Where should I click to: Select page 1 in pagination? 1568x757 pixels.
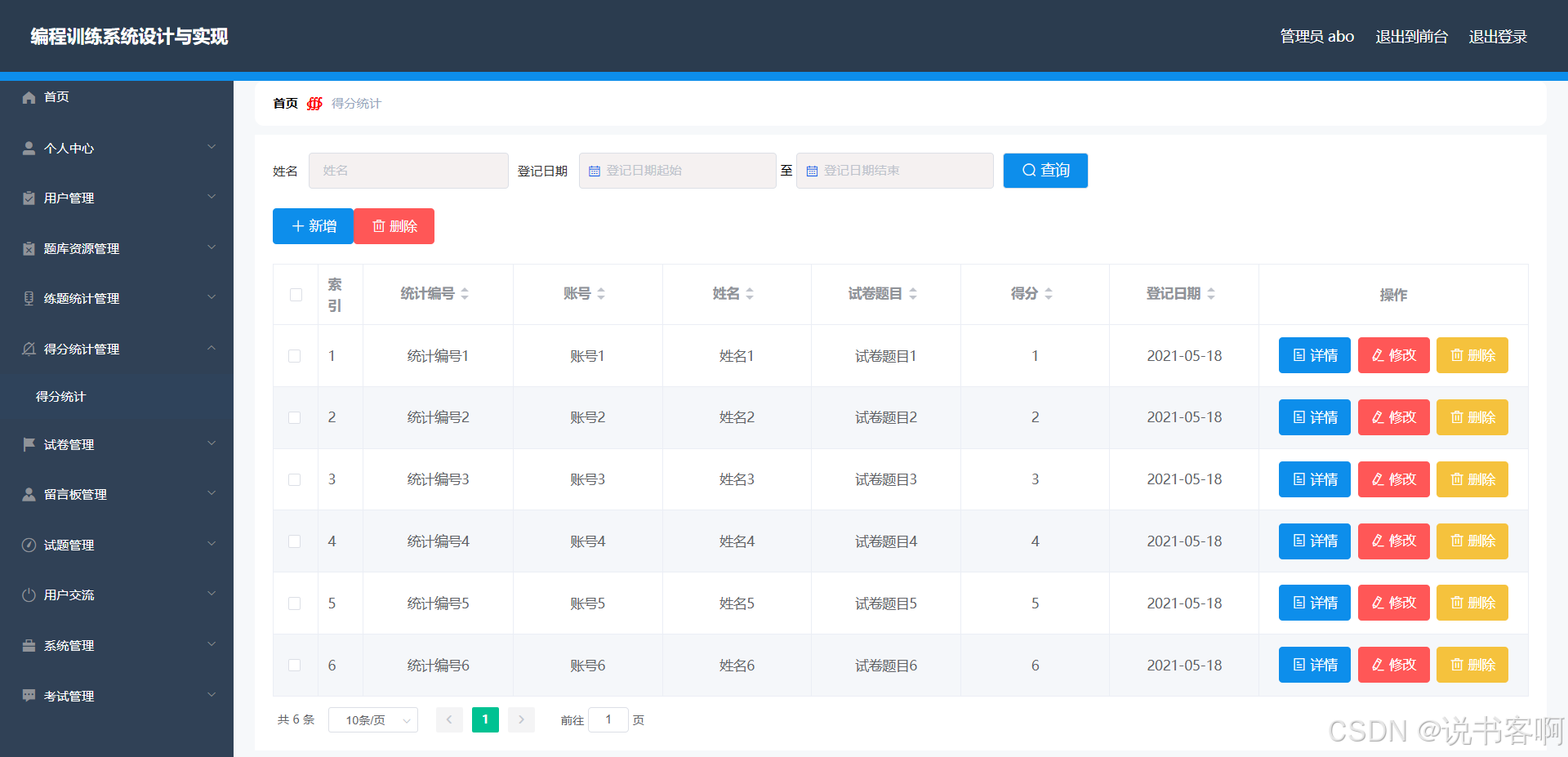485,719
